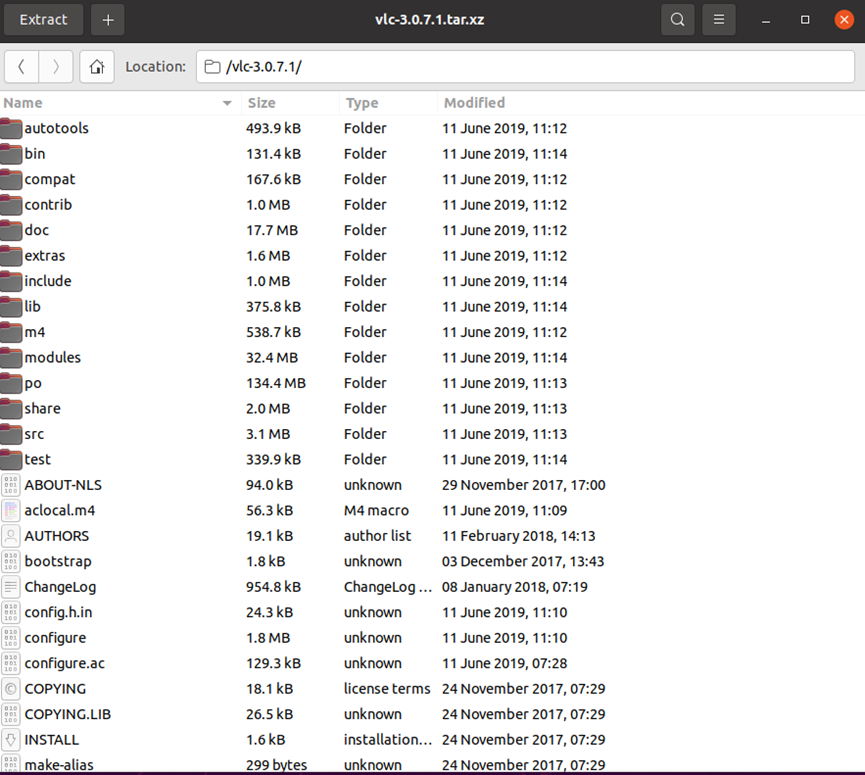
Task: Select the configure file name
Action: pyautogui.click(x=55, y=638)
